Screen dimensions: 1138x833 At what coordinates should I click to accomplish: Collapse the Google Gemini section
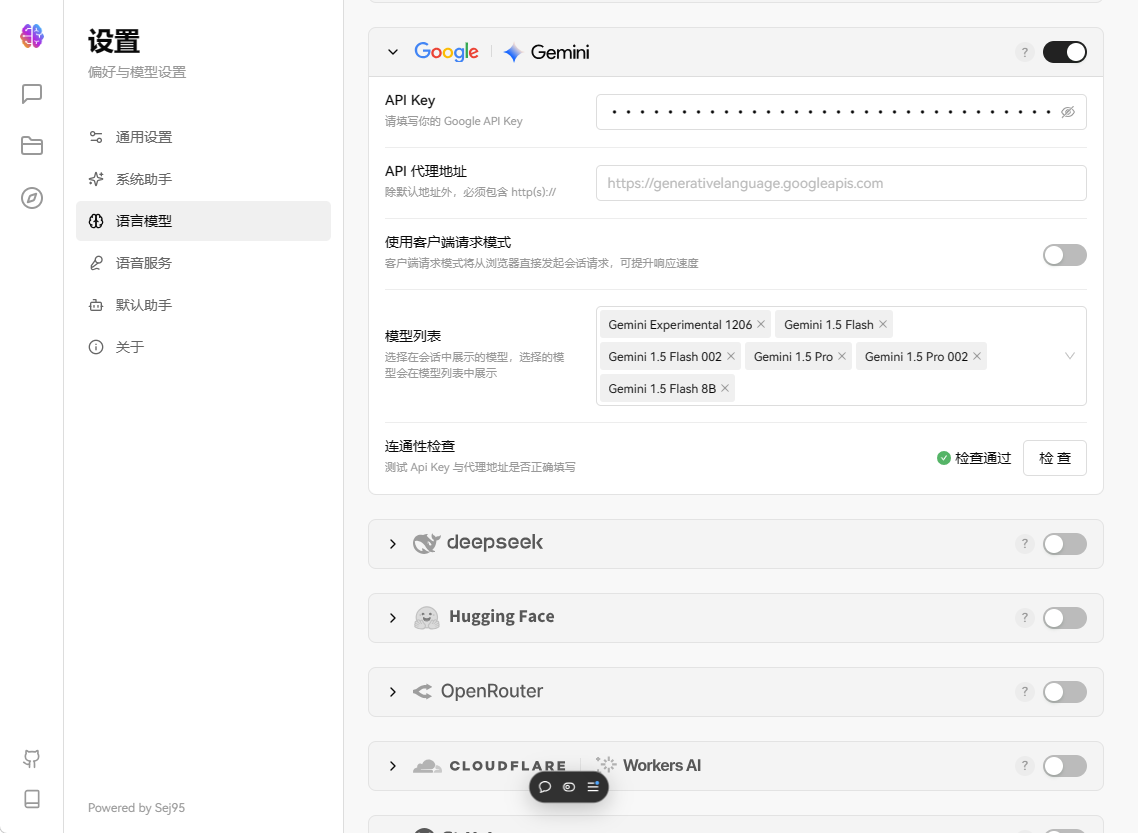tap(393, 52)
